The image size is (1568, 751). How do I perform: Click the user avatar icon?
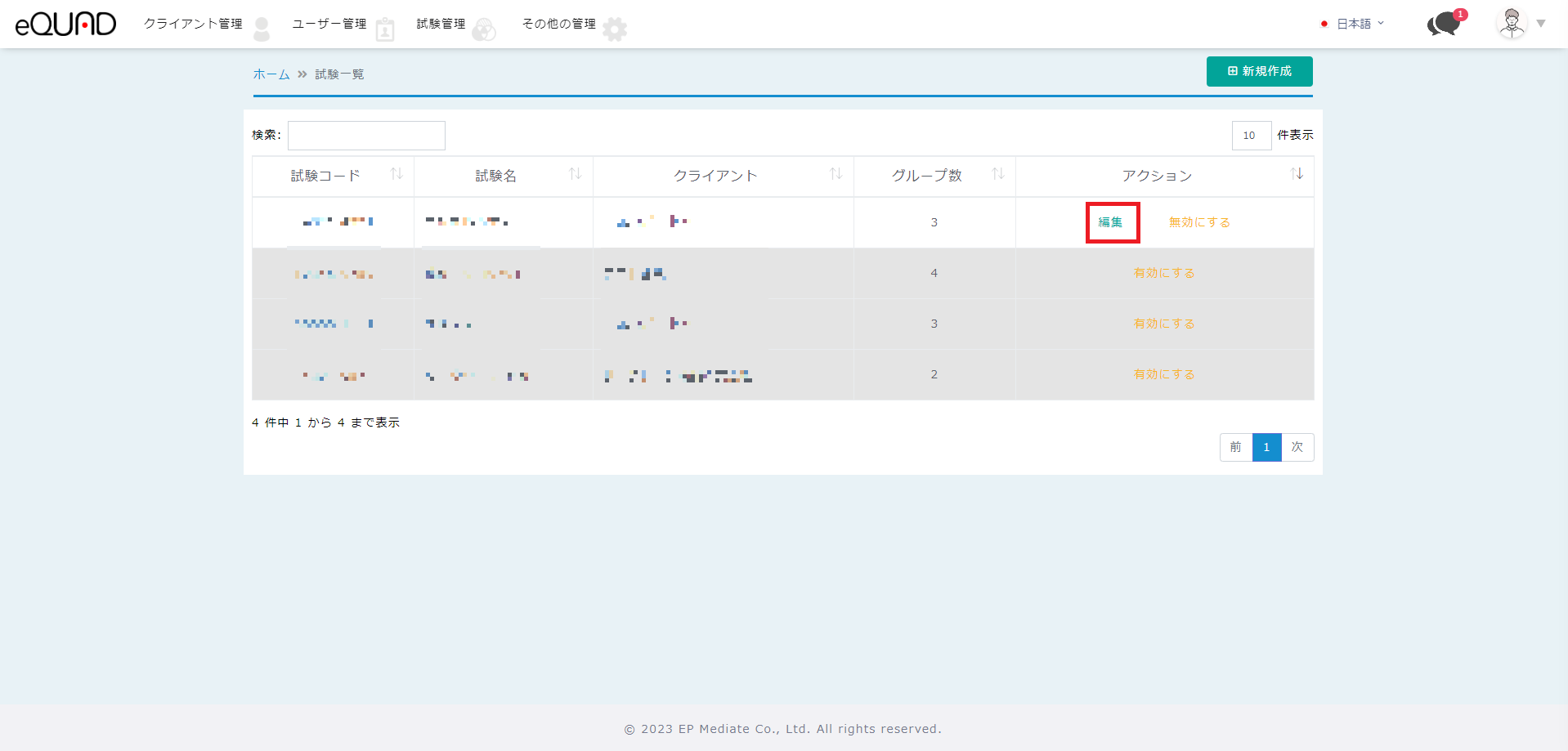[x=1512, y=23]
